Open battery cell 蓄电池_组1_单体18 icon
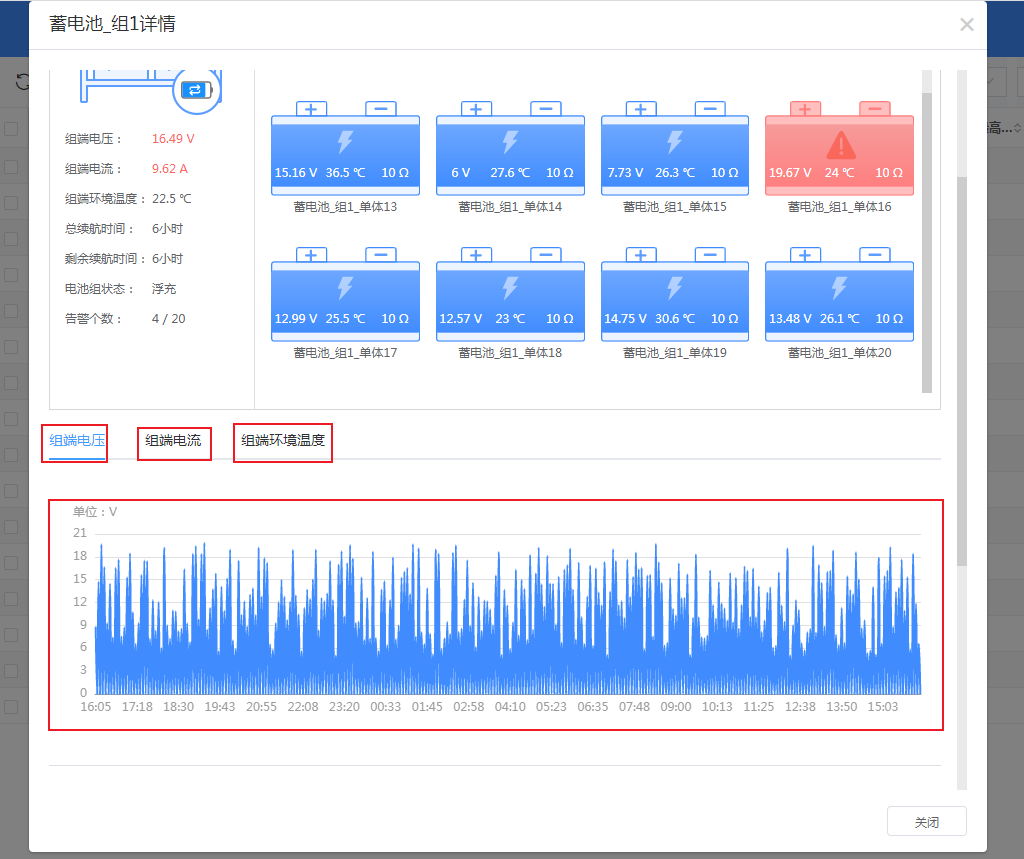 tap(510, 294)
